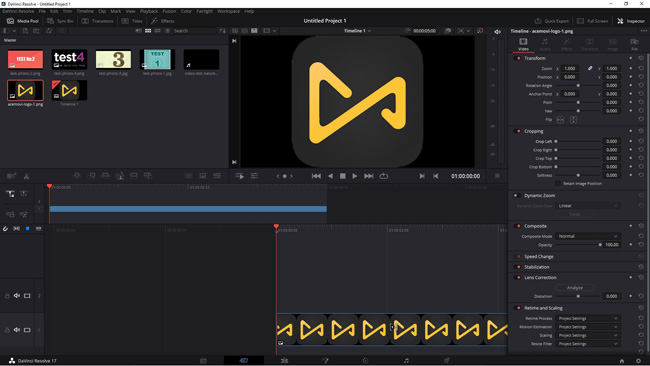This screenshot has width=650, height=366.
Task: Open project settings gear in bottom right
Action: coord(638,361)
